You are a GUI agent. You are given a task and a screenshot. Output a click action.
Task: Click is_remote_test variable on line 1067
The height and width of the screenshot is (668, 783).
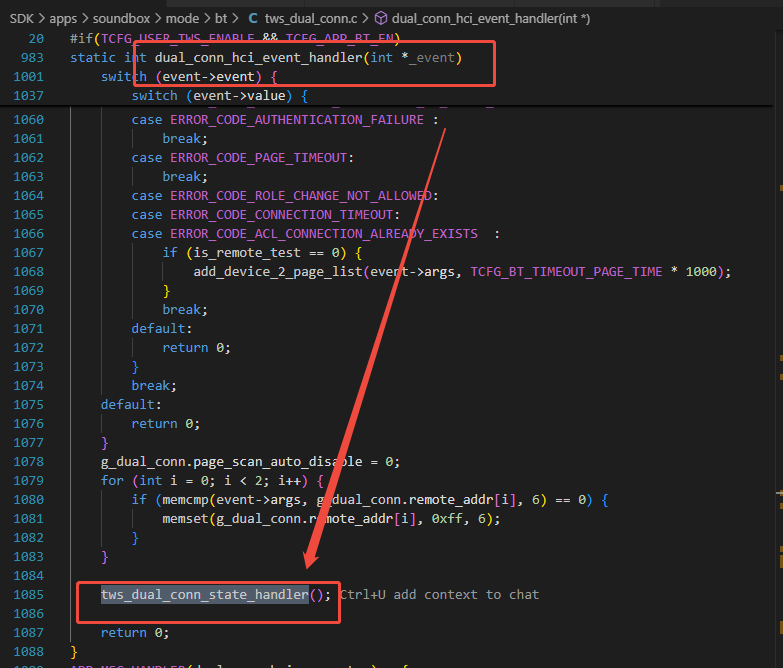[247, 253]
